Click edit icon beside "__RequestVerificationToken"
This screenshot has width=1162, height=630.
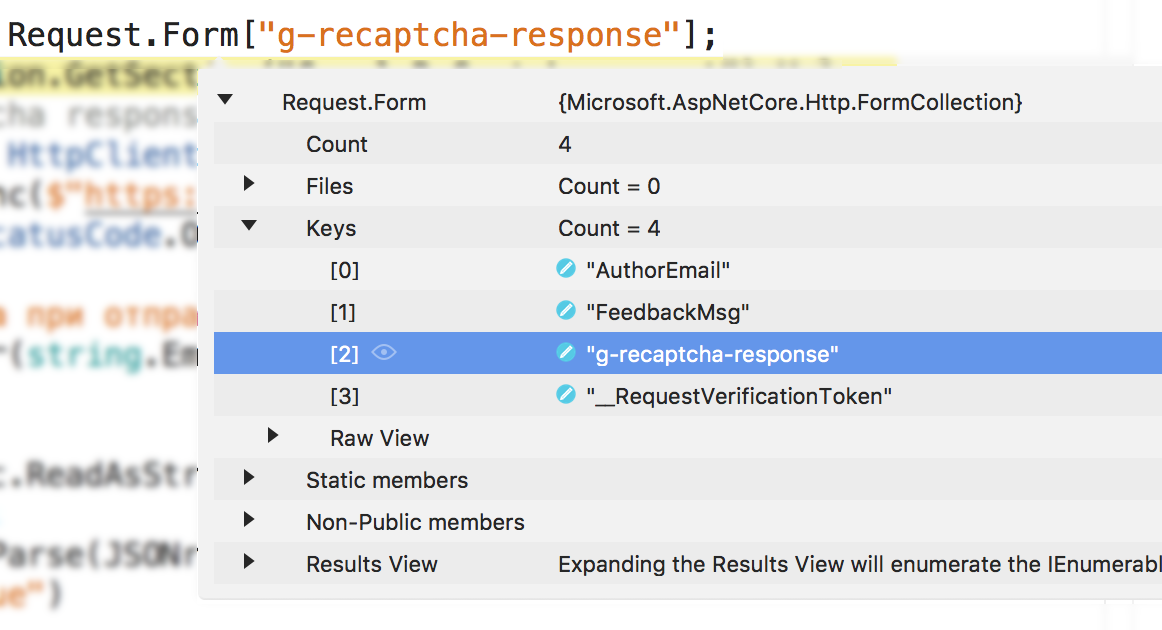566,394
